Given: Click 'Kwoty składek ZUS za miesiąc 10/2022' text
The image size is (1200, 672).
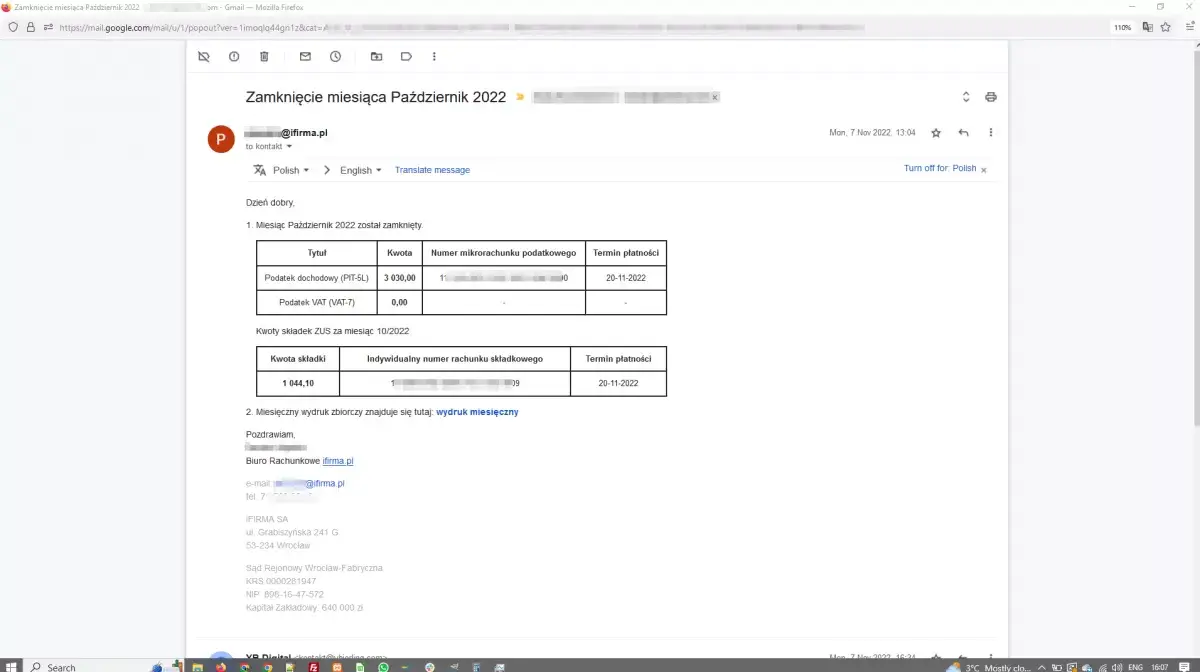Looking at the screenshot, I should point(333,331).
